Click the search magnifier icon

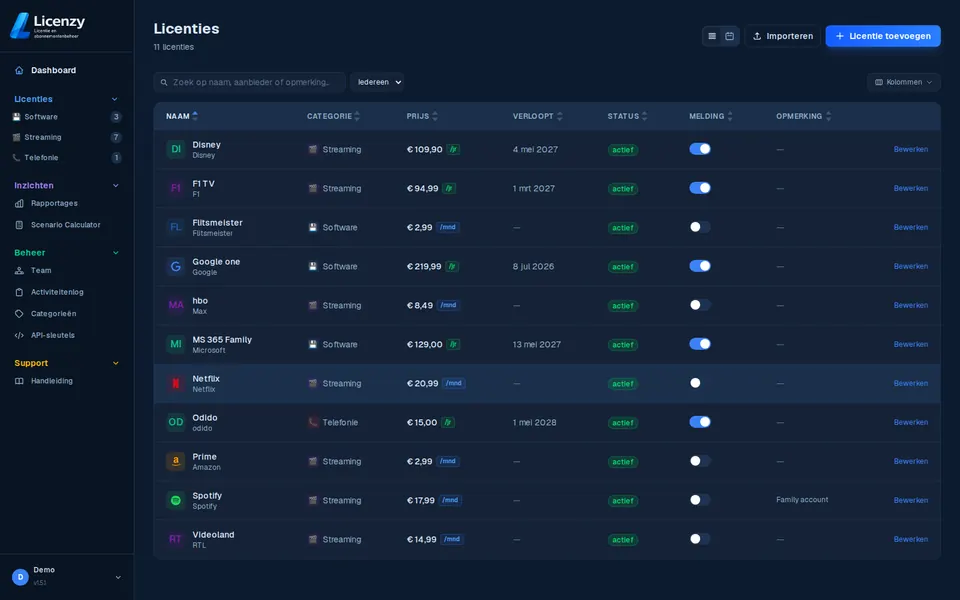(164, 82)
